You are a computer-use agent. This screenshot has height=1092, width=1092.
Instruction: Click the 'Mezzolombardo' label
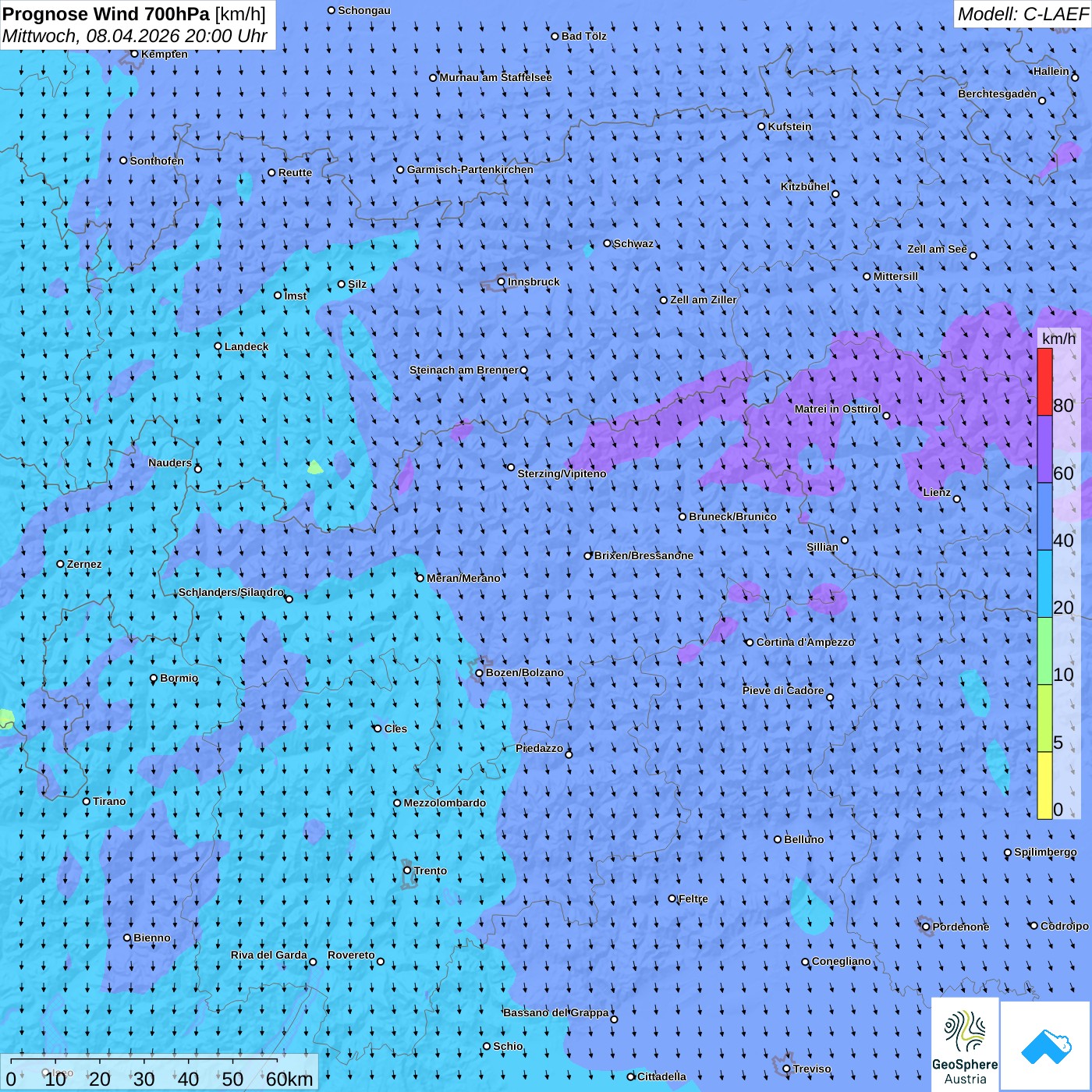[x=445, y=803]
